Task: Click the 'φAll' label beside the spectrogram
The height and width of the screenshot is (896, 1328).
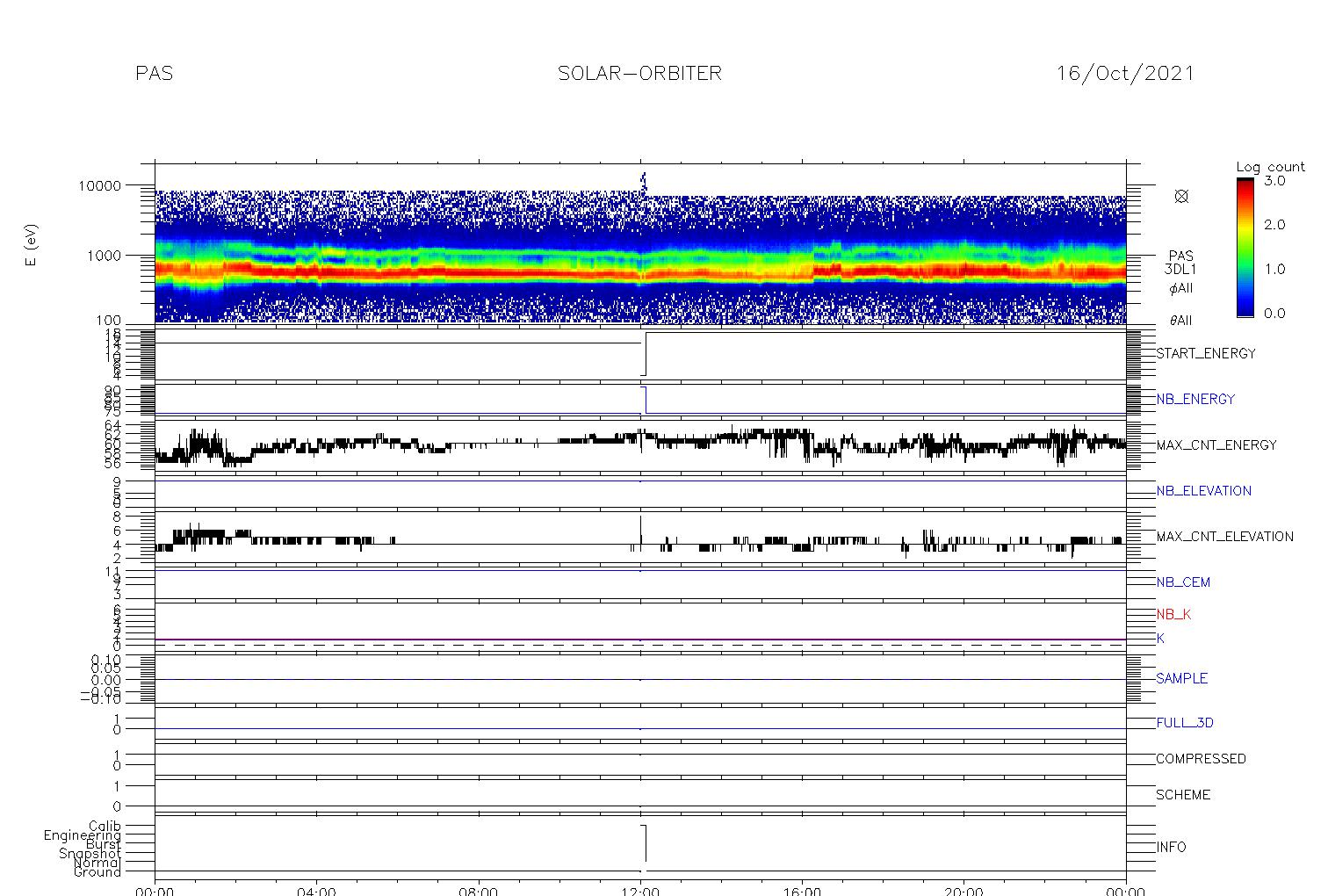Action: tap(1180, 288)
